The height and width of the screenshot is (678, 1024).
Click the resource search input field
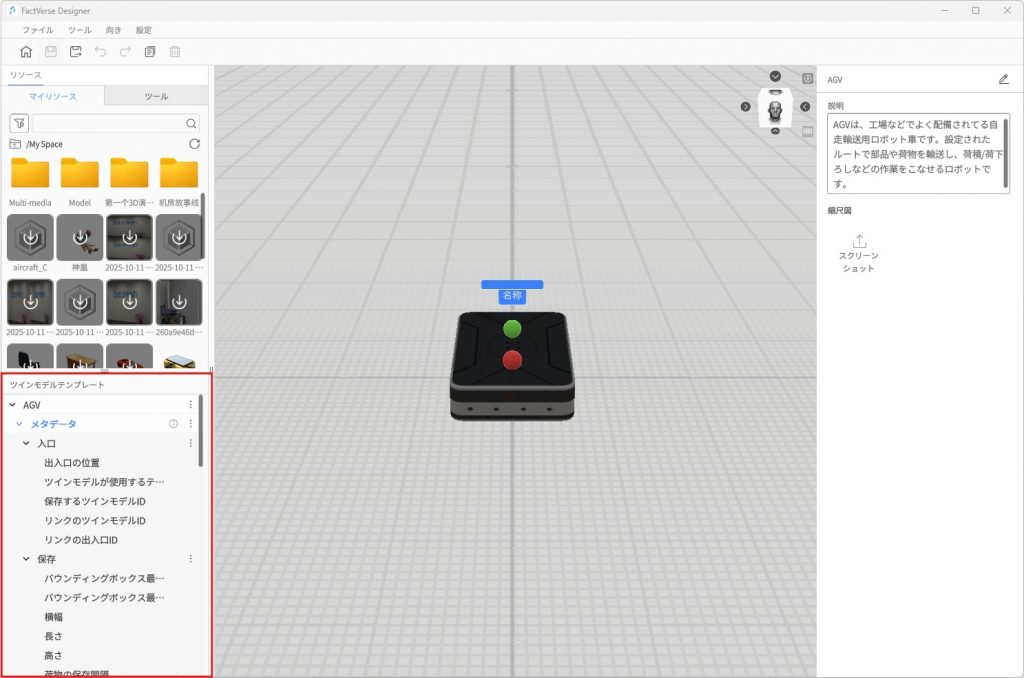[x=109, y=123]
